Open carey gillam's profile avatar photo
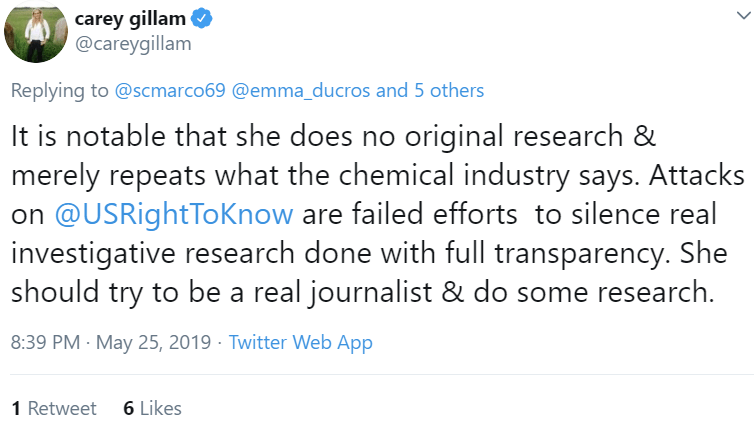 (x=36, y=30)
